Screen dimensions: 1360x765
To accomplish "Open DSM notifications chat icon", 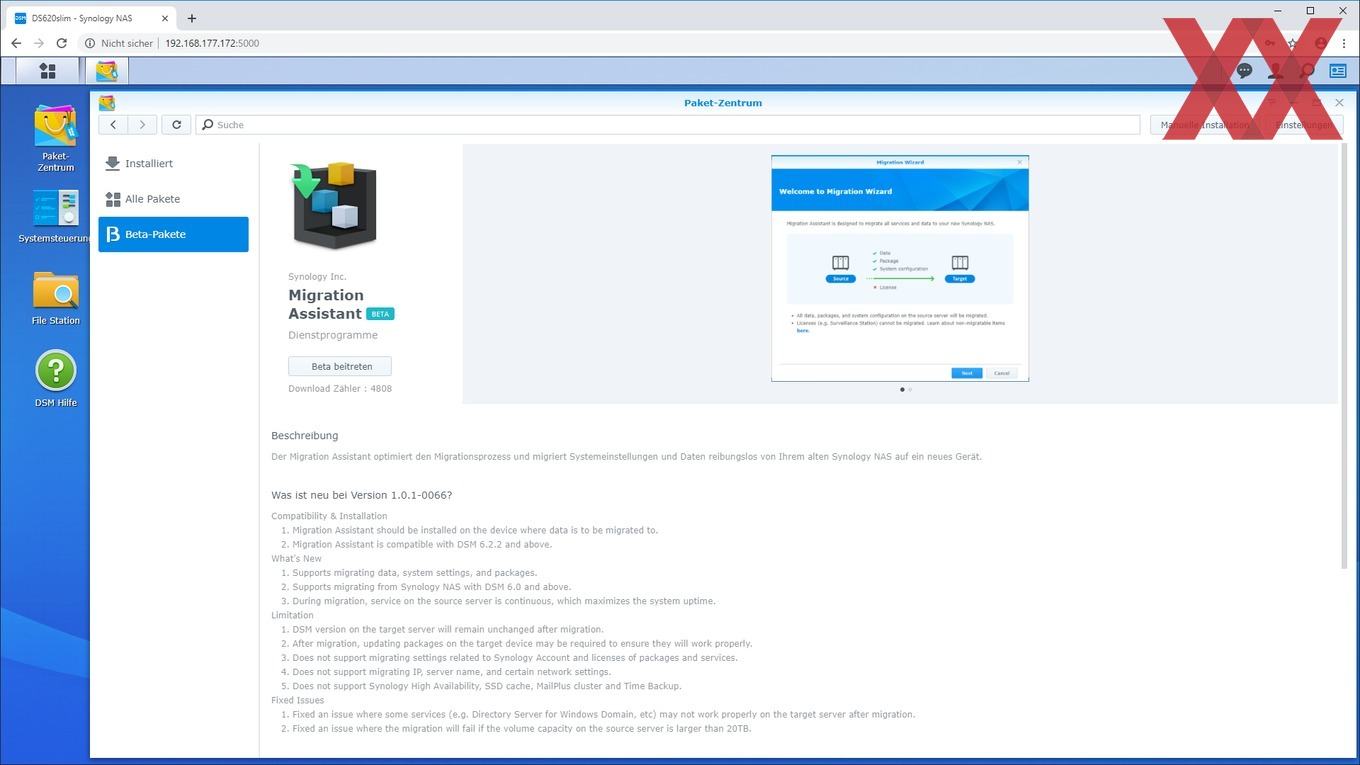I will click(1244, 71).
